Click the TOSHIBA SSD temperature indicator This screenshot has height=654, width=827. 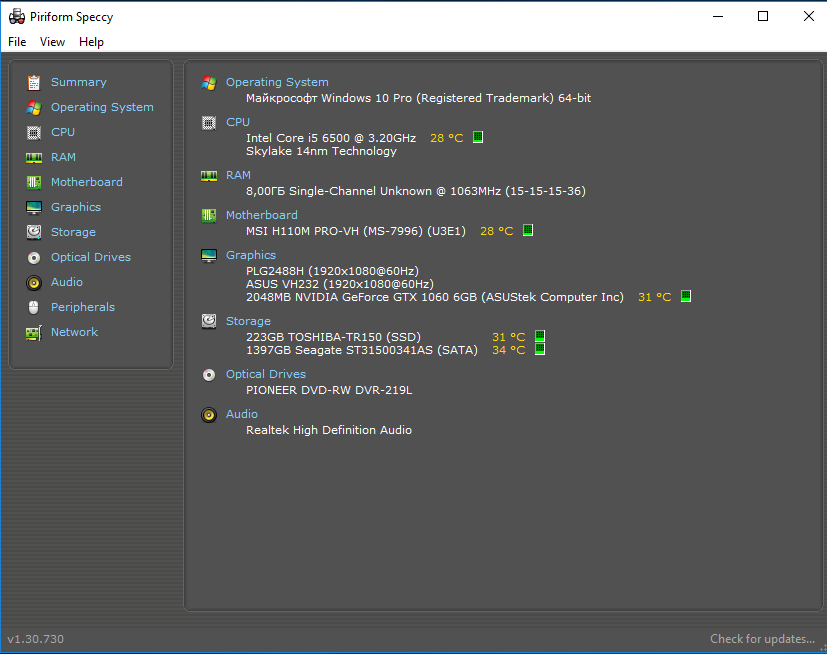(x=540, y=337)
